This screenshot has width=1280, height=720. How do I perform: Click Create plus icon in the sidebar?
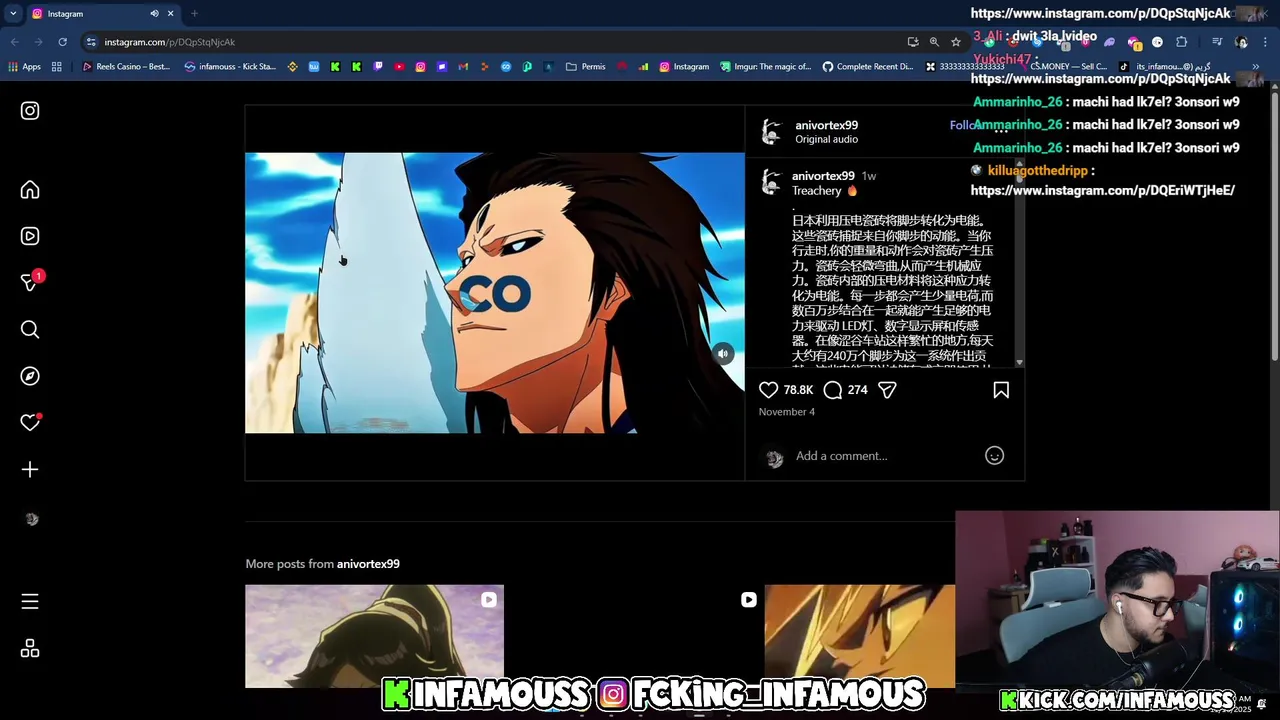(x=30, y=470)
